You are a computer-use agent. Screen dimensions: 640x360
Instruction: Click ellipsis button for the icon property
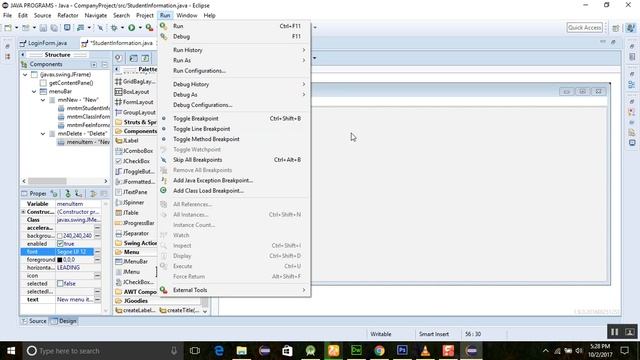[x=98, y=276]
